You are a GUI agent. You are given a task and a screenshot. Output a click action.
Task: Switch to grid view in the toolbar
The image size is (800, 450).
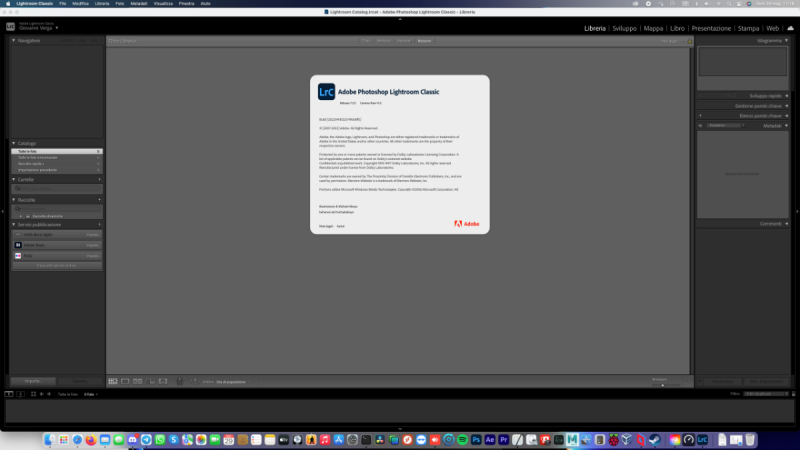(113, 382)
